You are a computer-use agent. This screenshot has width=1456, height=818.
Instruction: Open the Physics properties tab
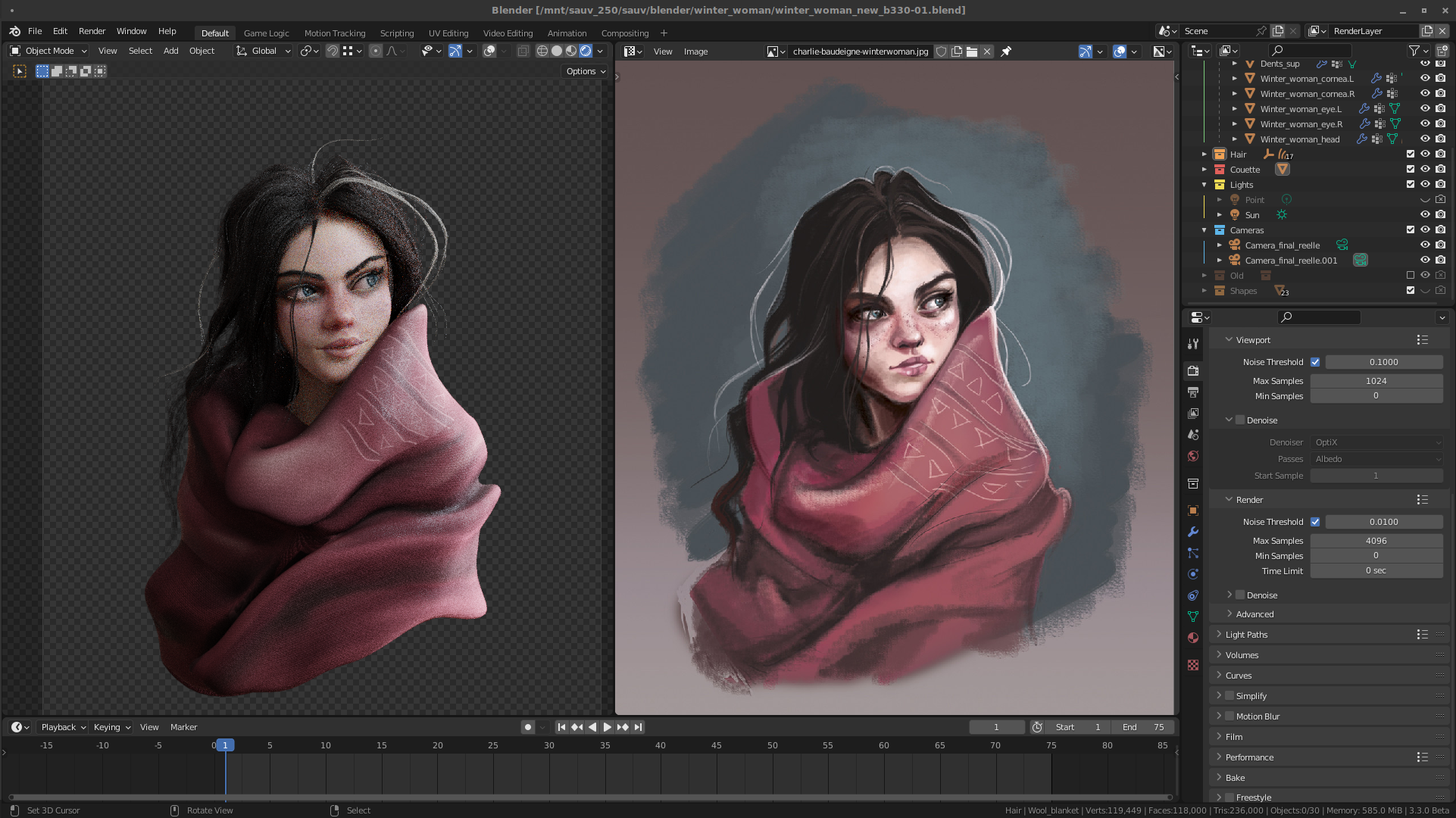(x=1193, y=574)
